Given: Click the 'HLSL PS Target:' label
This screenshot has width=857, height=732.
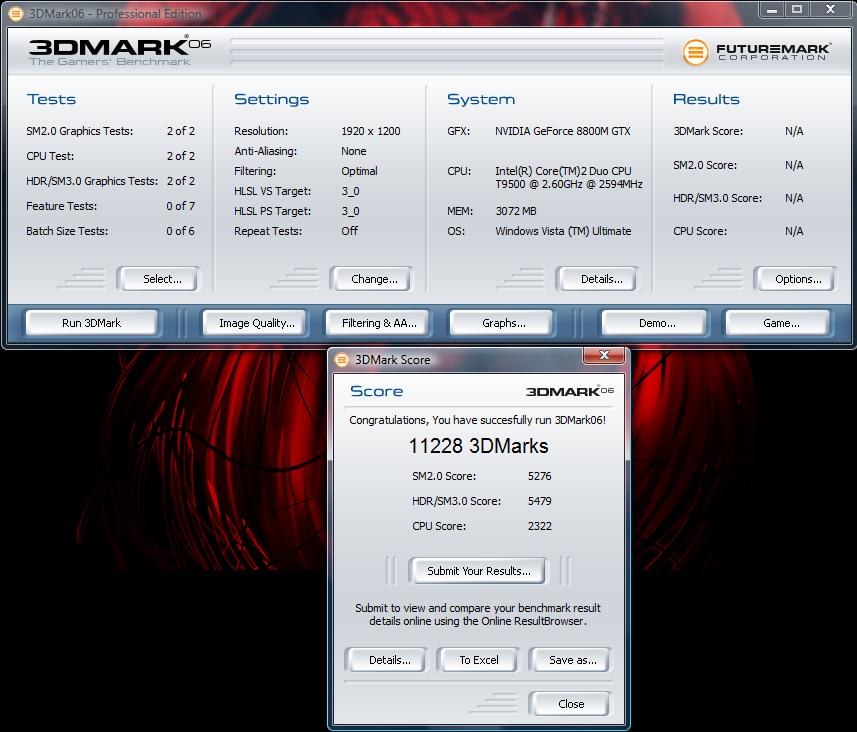Looking at the screenshot, I should pos(272,211).
